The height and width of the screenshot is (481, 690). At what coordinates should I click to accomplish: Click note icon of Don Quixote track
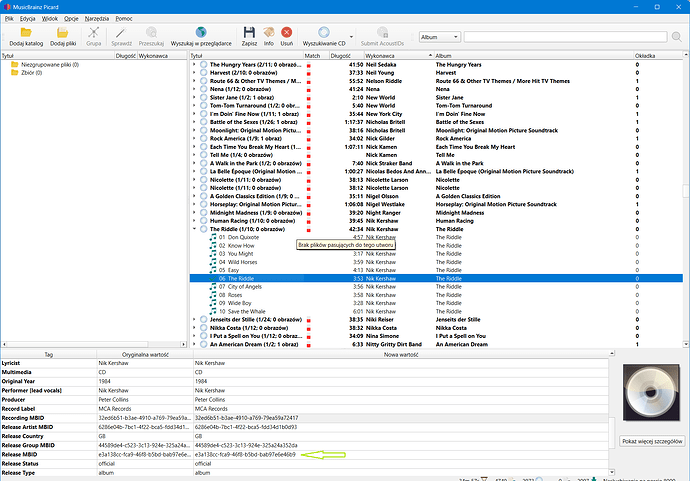click(213, 237)
